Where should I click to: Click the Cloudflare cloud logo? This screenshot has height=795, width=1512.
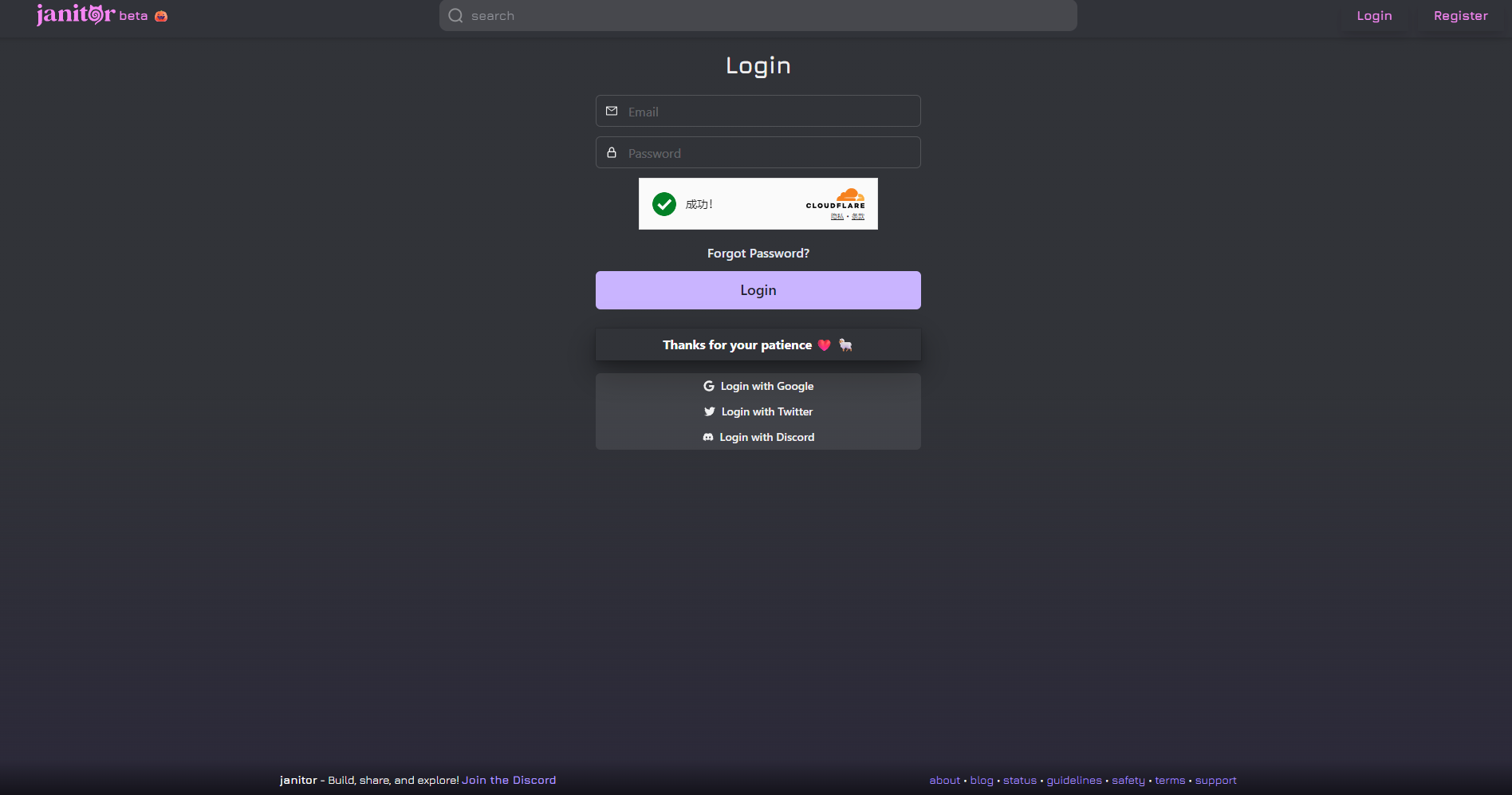(x=850, y=195)
